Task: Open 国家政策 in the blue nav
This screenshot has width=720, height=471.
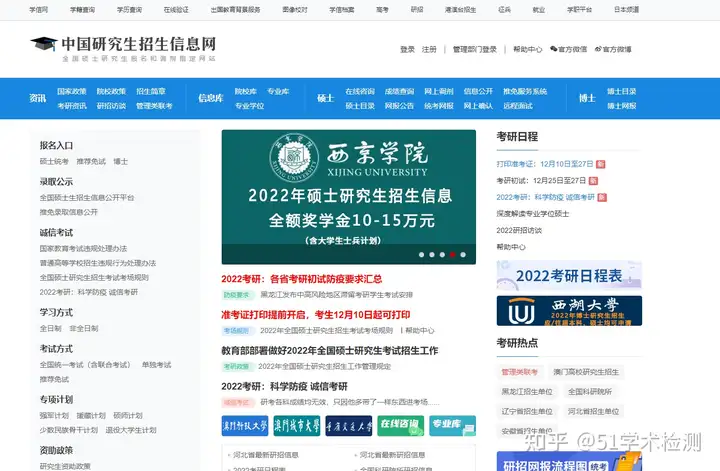Action: point(72,91)
